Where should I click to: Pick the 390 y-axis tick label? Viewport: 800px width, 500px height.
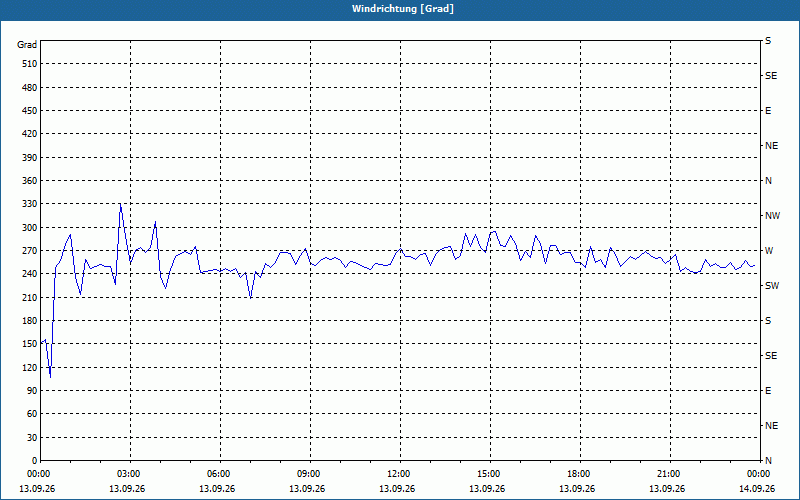(30, 158)
